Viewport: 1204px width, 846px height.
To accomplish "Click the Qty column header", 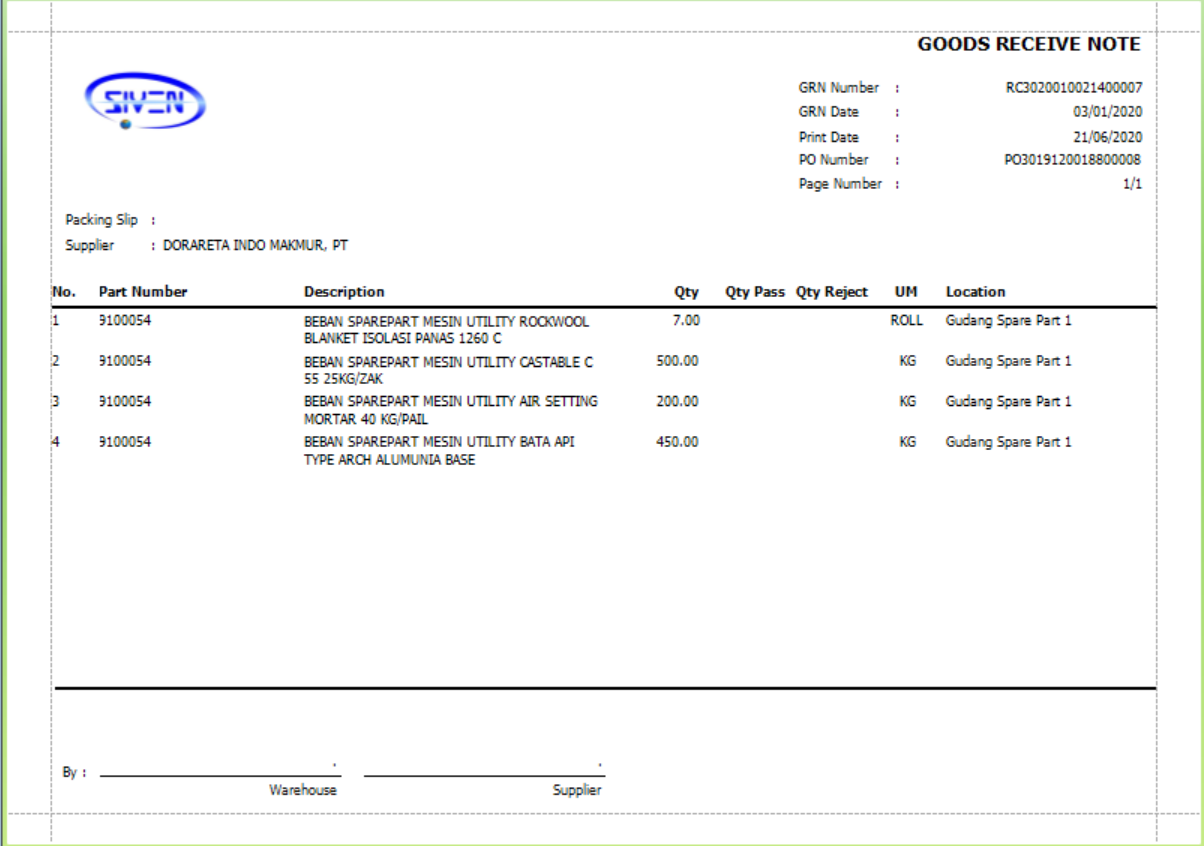I will pos(686,292).
